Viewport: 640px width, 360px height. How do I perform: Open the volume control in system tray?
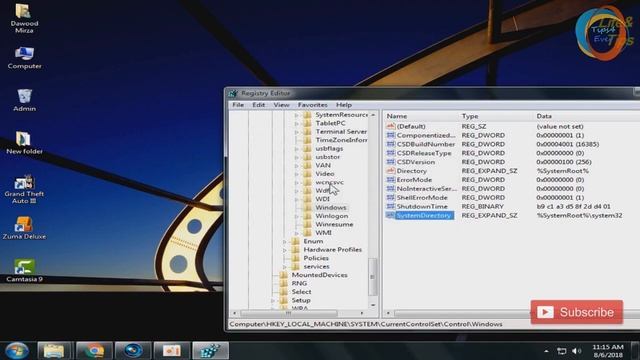click(576, 351)
